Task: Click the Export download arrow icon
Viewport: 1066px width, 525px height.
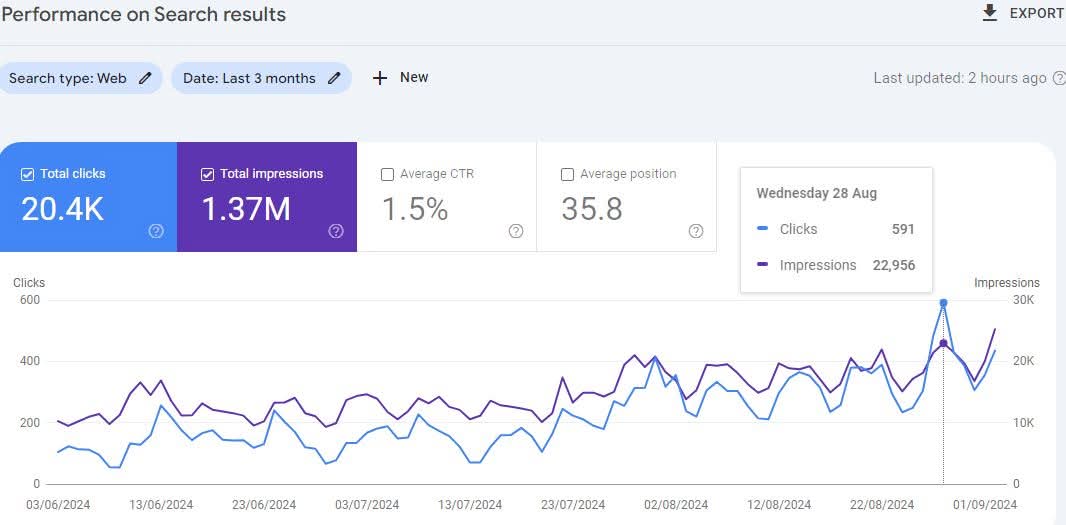Action: tap(990, 13)
